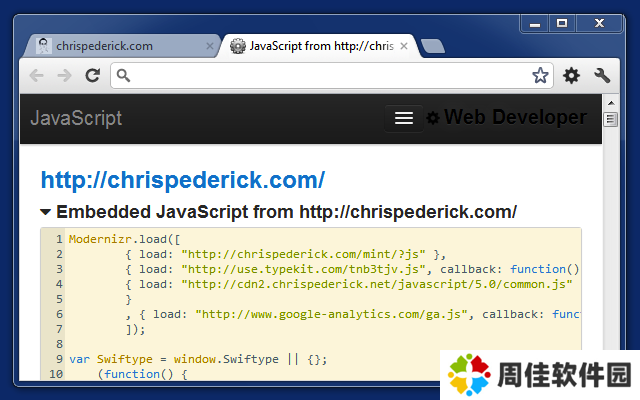Click the favicon of chrispederick.com tab
This screenshot has width=640, height=400.
point(44,46)
